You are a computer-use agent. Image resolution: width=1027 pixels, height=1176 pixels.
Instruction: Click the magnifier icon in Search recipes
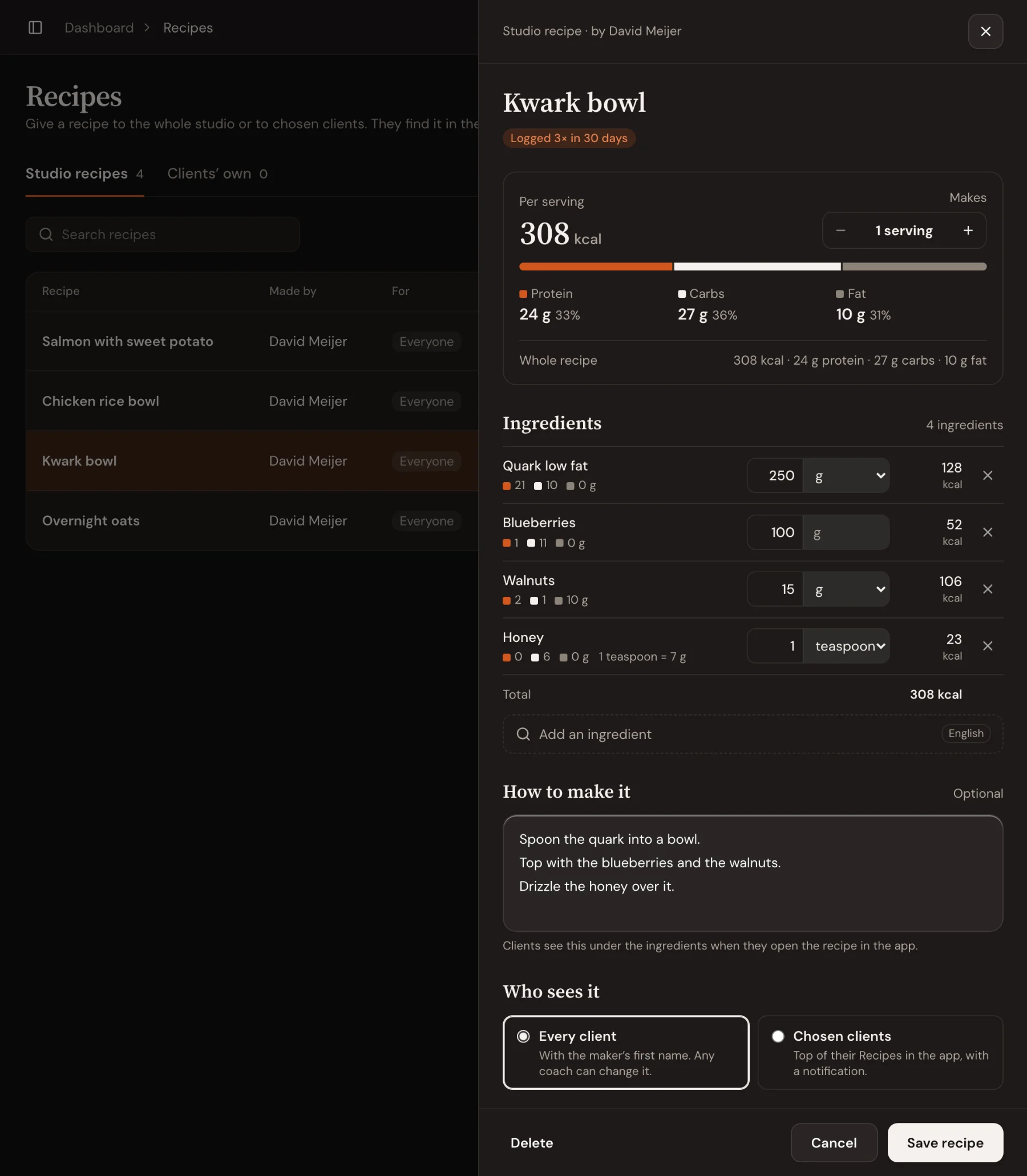tap(46, 235)
